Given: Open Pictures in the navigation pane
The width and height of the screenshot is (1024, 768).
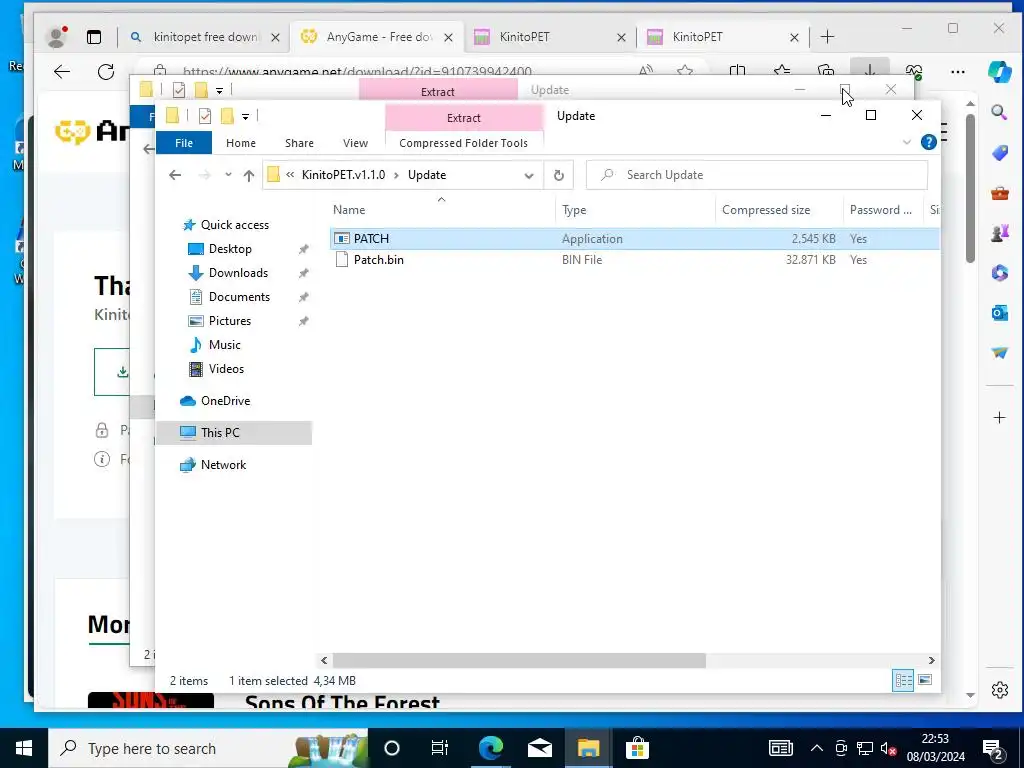Looking at the screenshot, I should (x=229, y=321).
